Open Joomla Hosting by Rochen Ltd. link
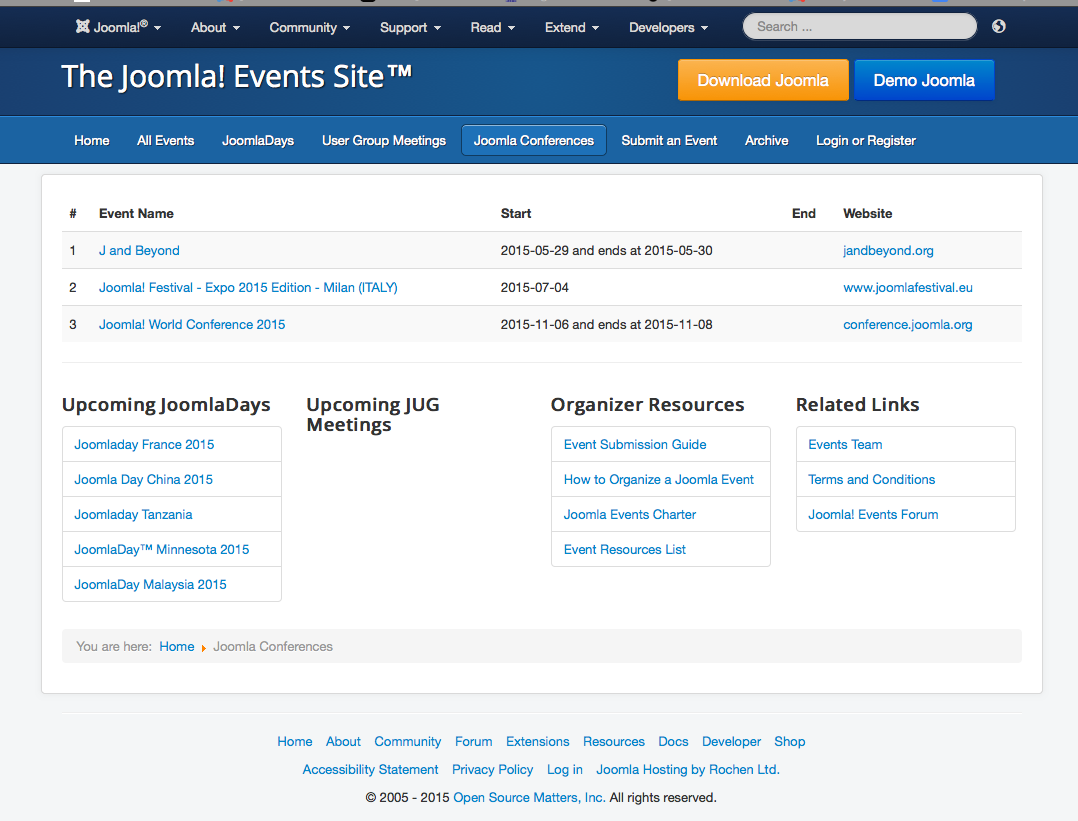The image size is (1078, 821). [x=688, y=769]
